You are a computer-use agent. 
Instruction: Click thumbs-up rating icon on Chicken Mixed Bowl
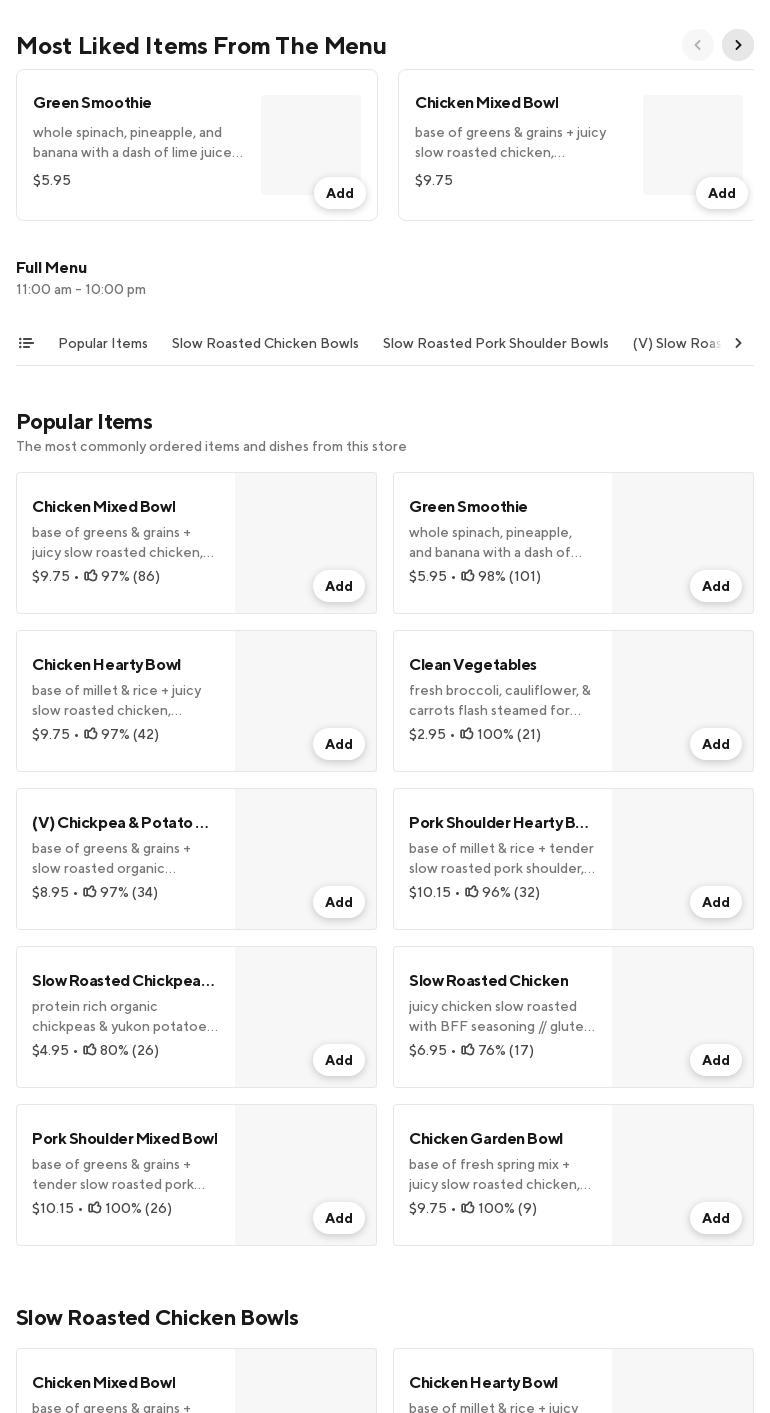[91, 576]
